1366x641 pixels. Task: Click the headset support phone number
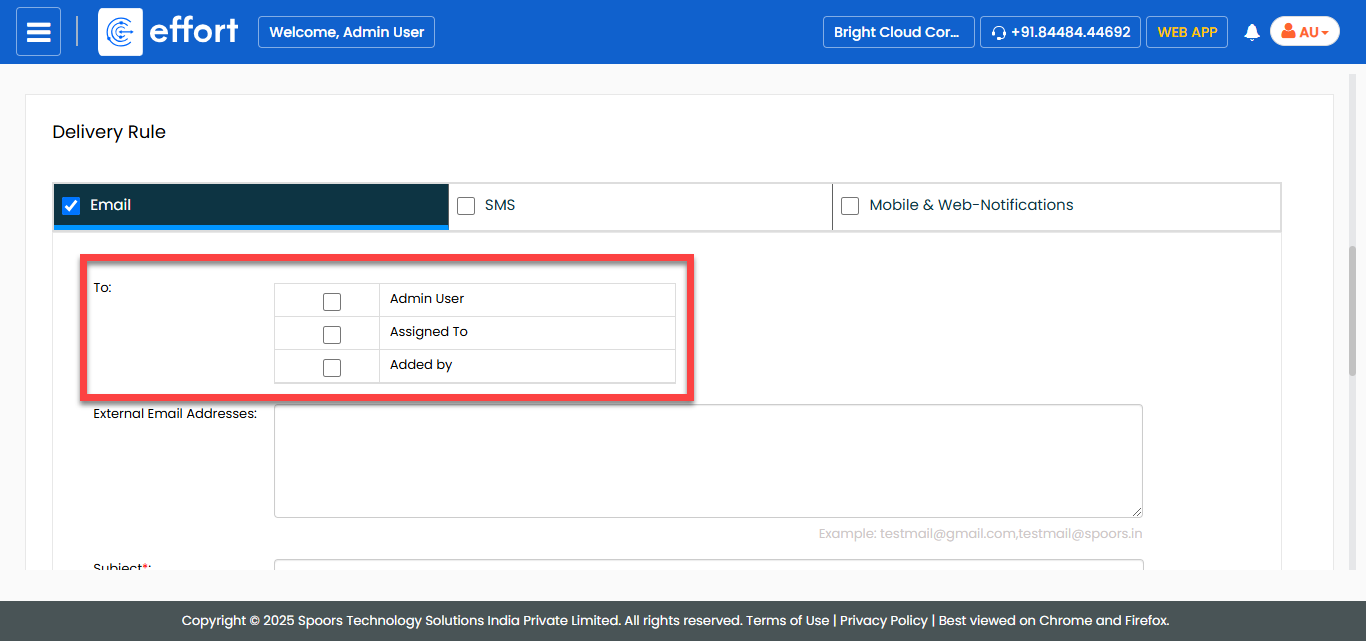pyautogui.click(x=1060, y=32)
